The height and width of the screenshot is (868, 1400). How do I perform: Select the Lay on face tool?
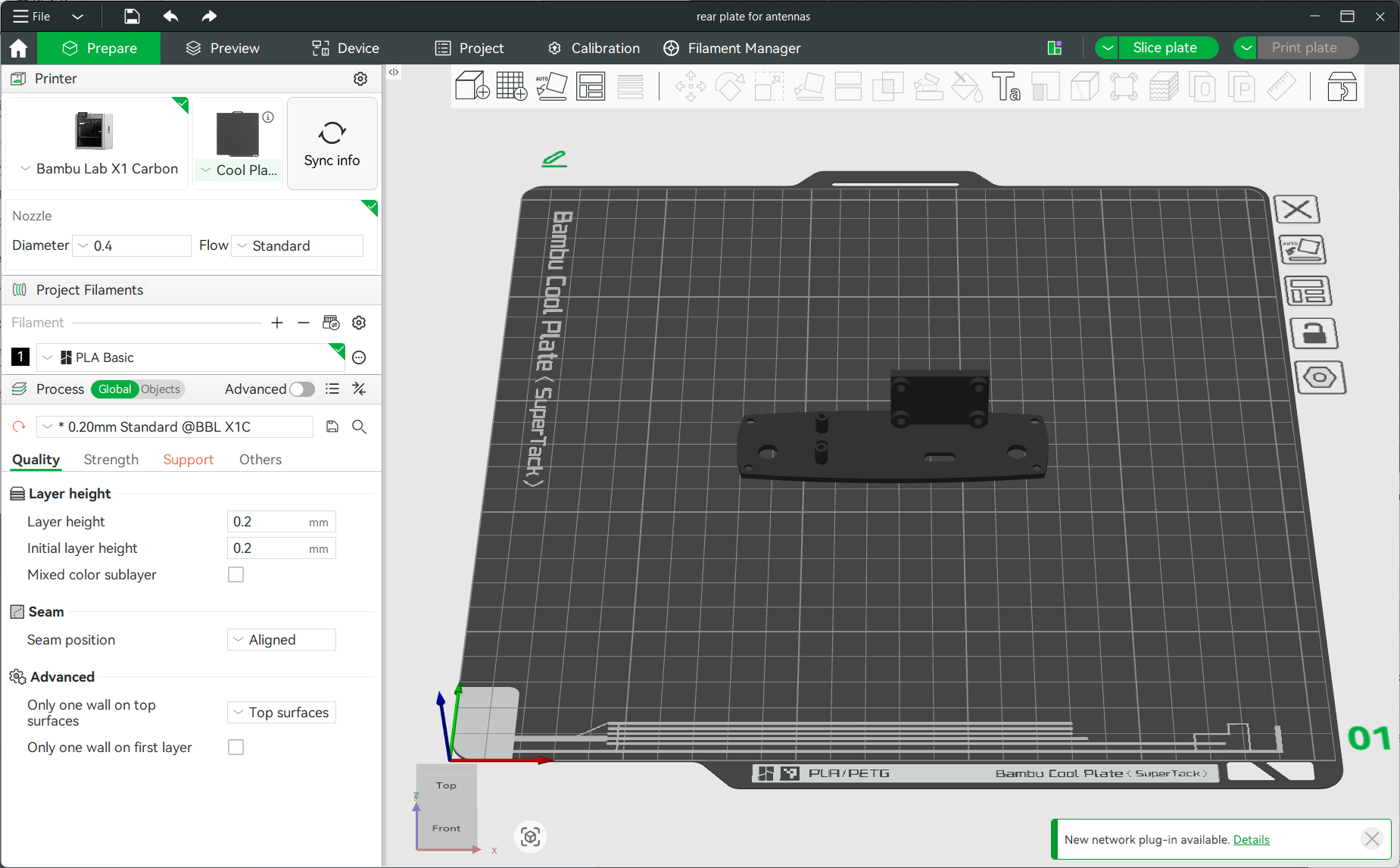[809, 86]
